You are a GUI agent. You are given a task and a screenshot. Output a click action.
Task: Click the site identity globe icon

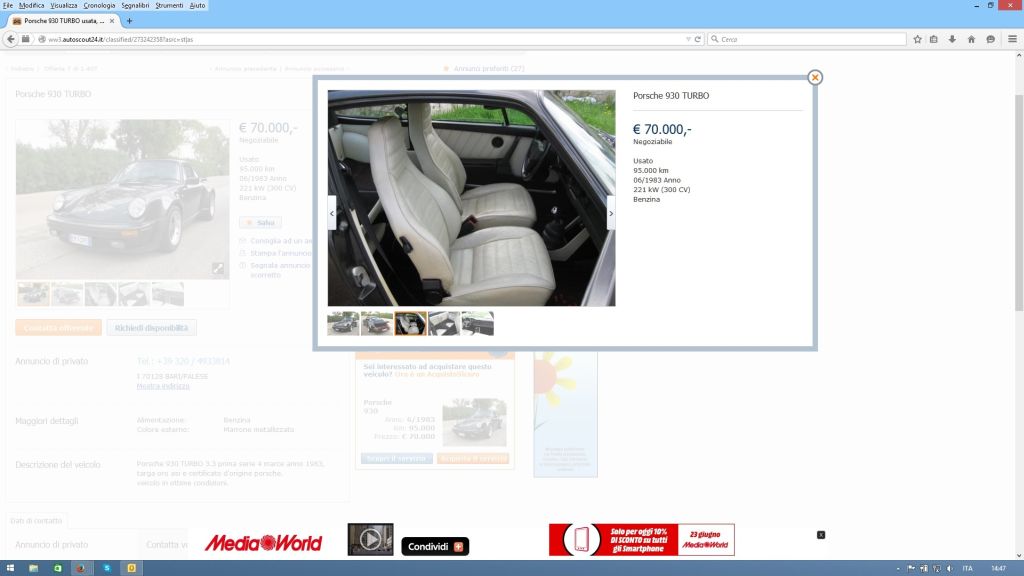click(x=42, y=39)
